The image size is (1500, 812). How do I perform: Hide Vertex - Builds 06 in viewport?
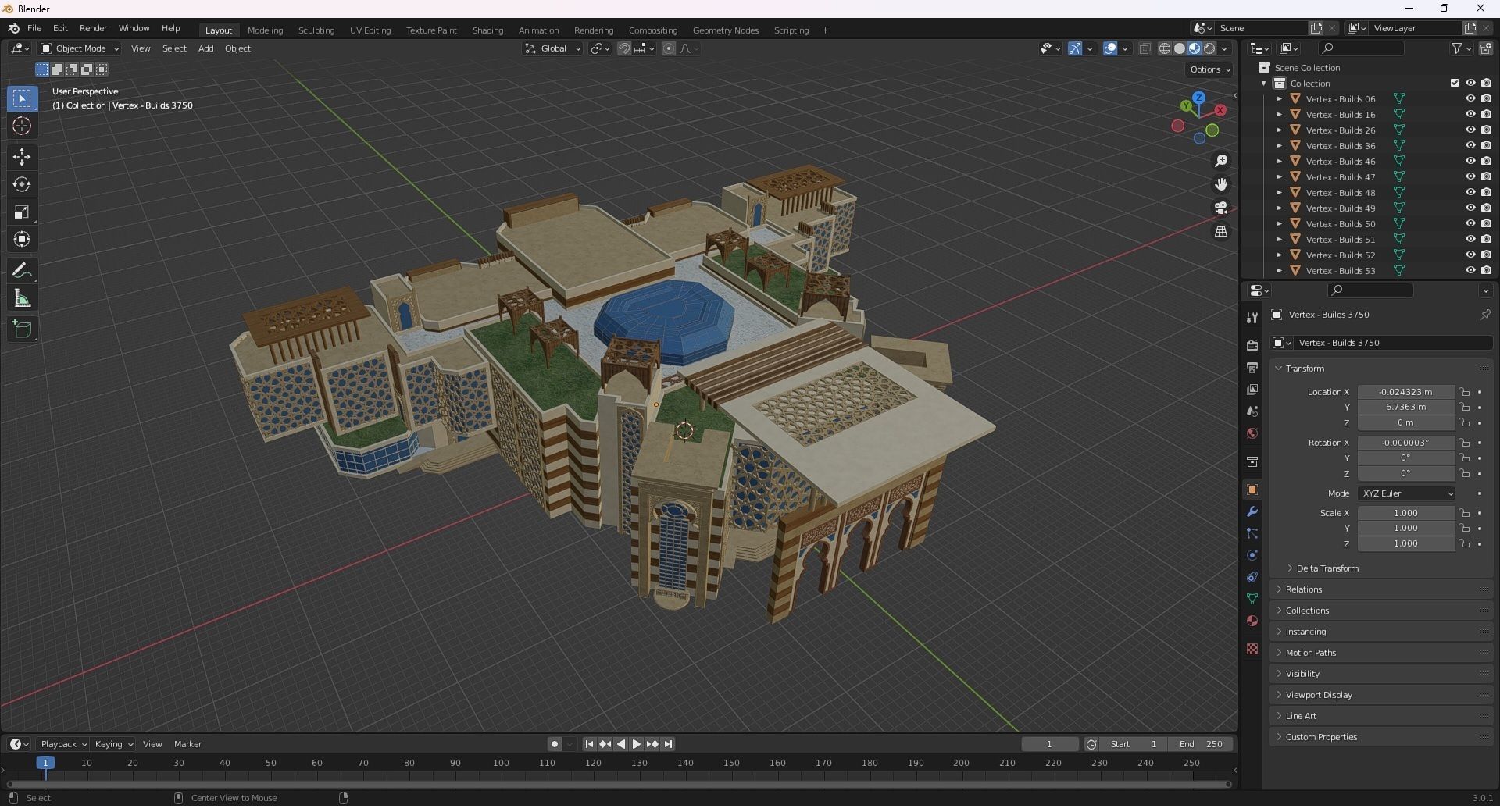point(1470,98)
